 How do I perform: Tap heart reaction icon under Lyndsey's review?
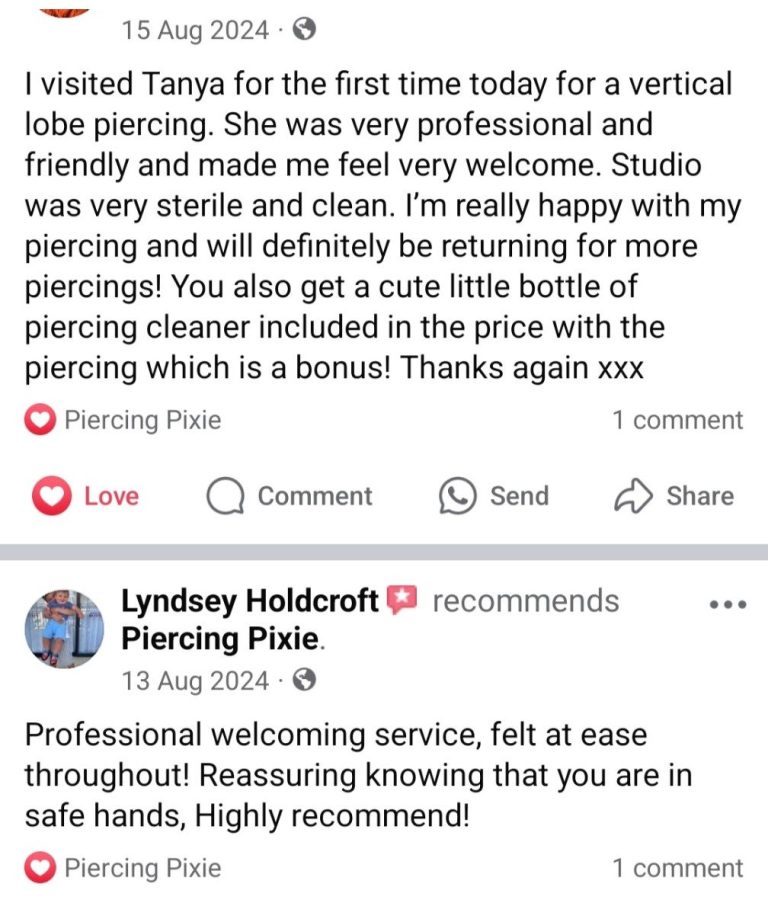point(40,869)
